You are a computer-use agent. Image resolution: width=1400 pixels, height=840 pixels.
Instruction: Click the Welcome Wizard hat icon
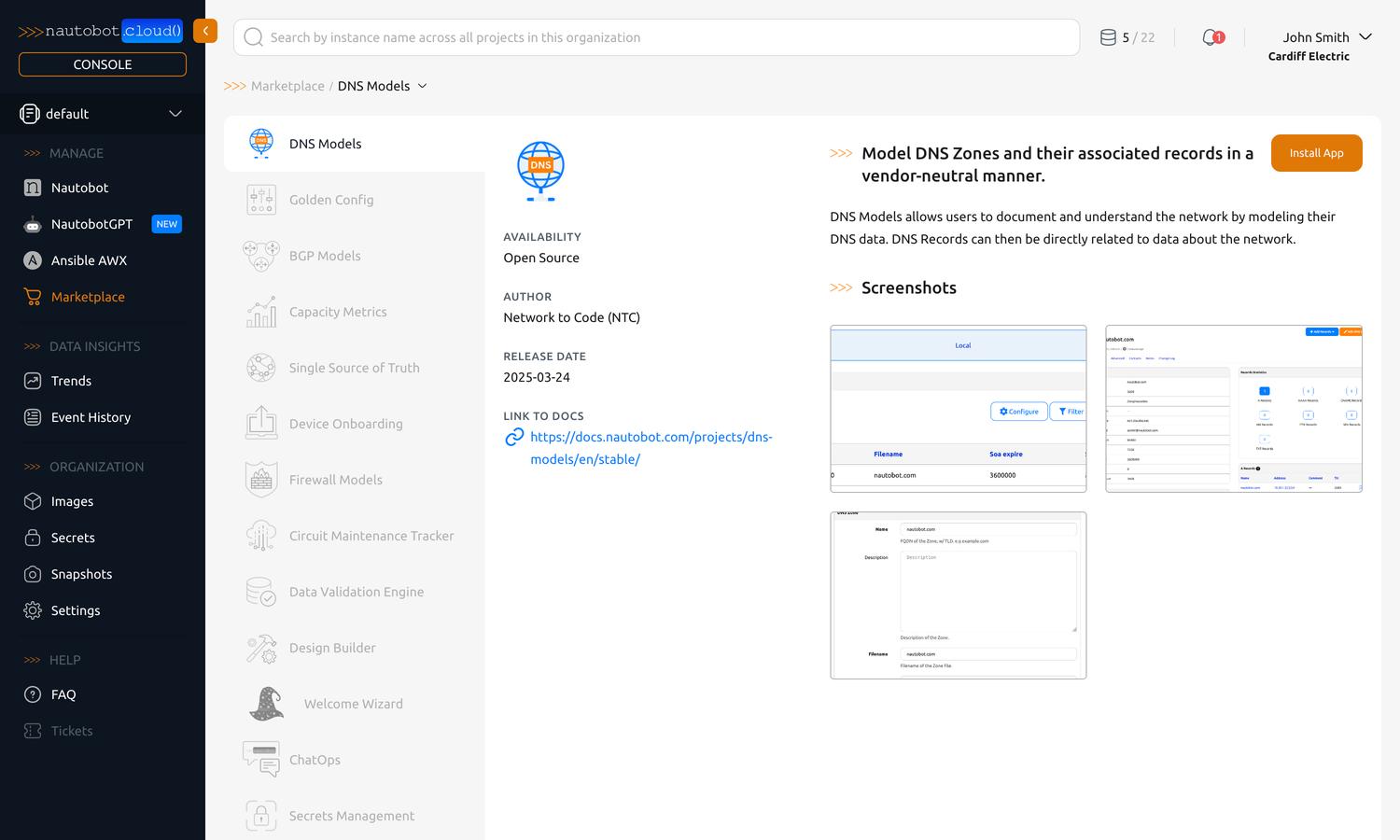[266, 704]
